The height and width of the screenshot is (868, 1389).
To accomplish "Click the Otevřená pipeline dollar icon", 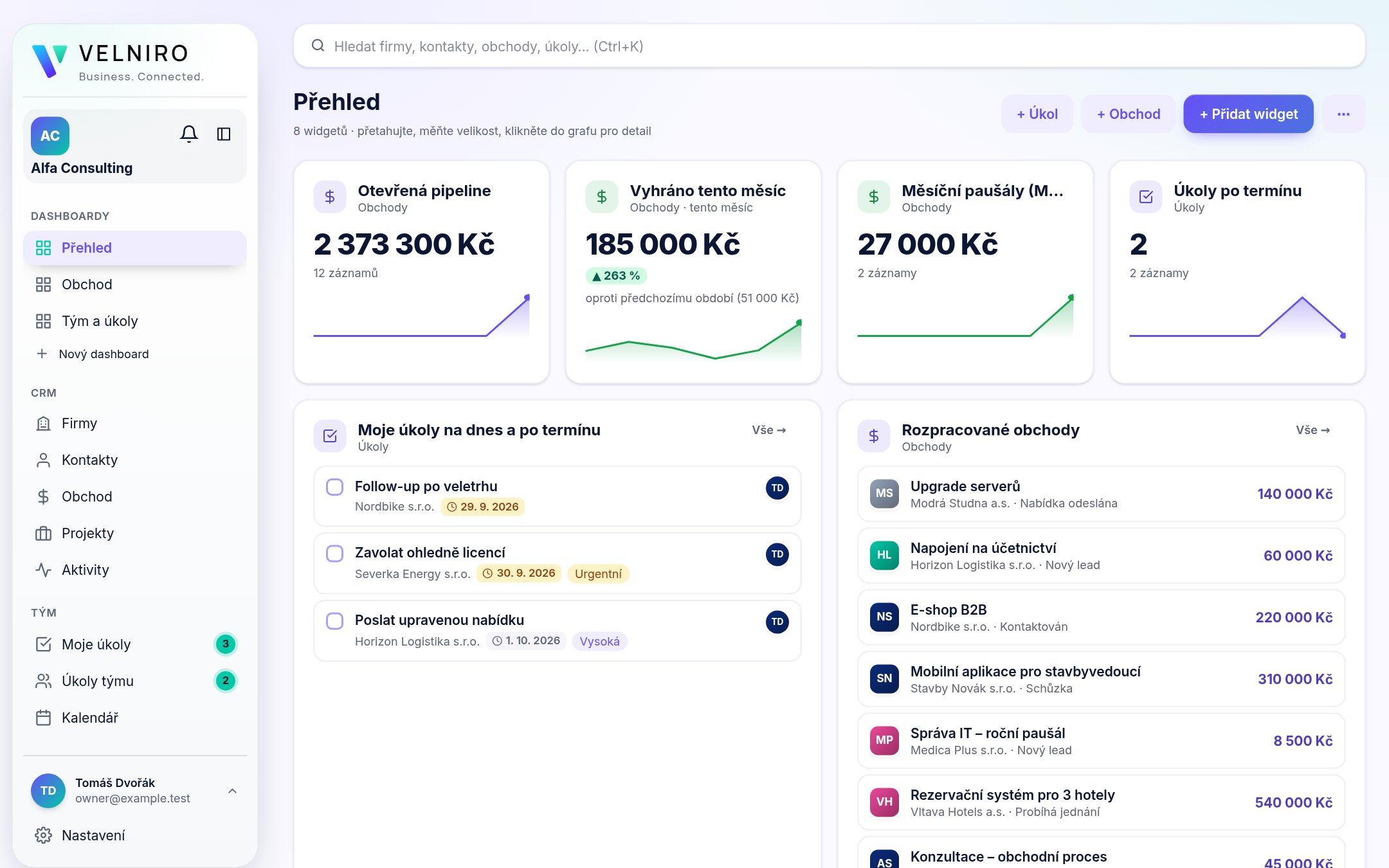I will 330,197.
